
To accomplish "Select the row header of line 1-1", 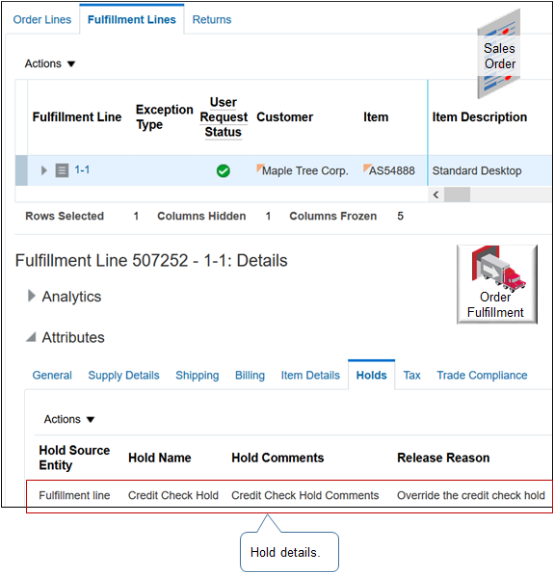I will pyautogui.click(x=21, y=170).
